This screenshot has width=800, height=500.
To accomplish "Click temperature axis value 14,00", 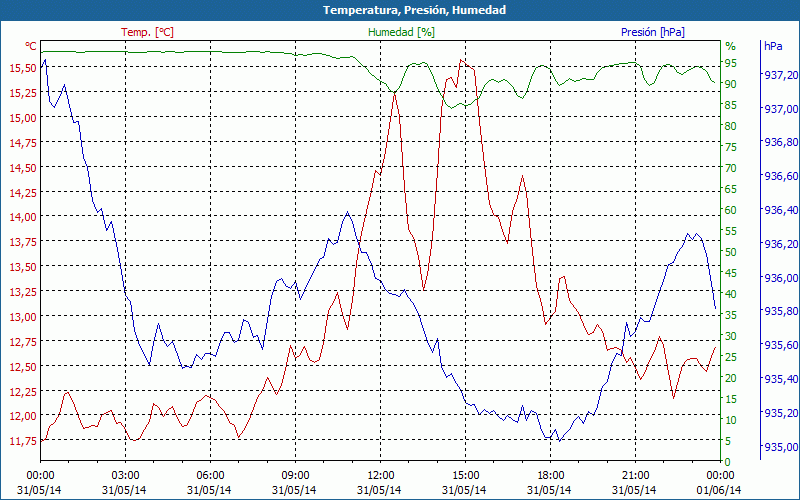I will [23, 217].
